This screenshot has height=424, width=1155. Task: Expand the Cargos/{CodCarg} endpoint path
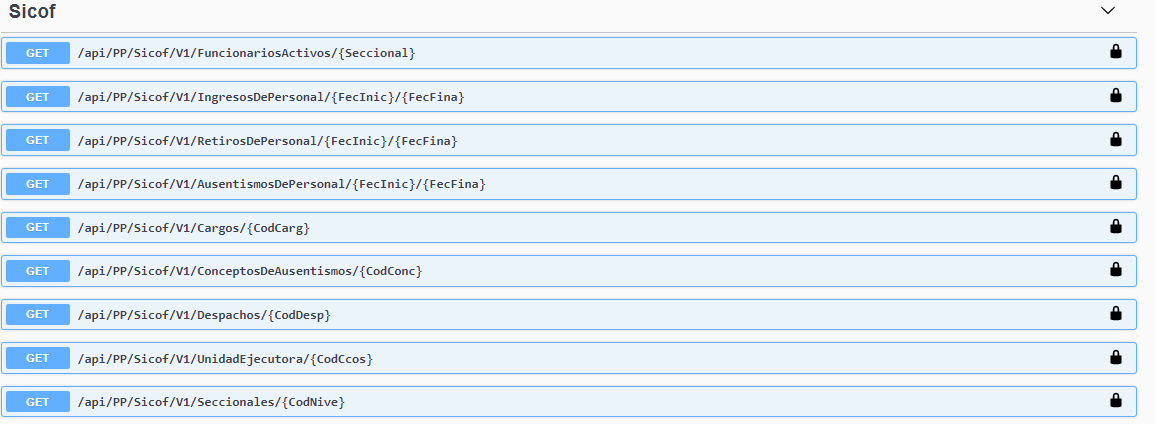(193, 228)
